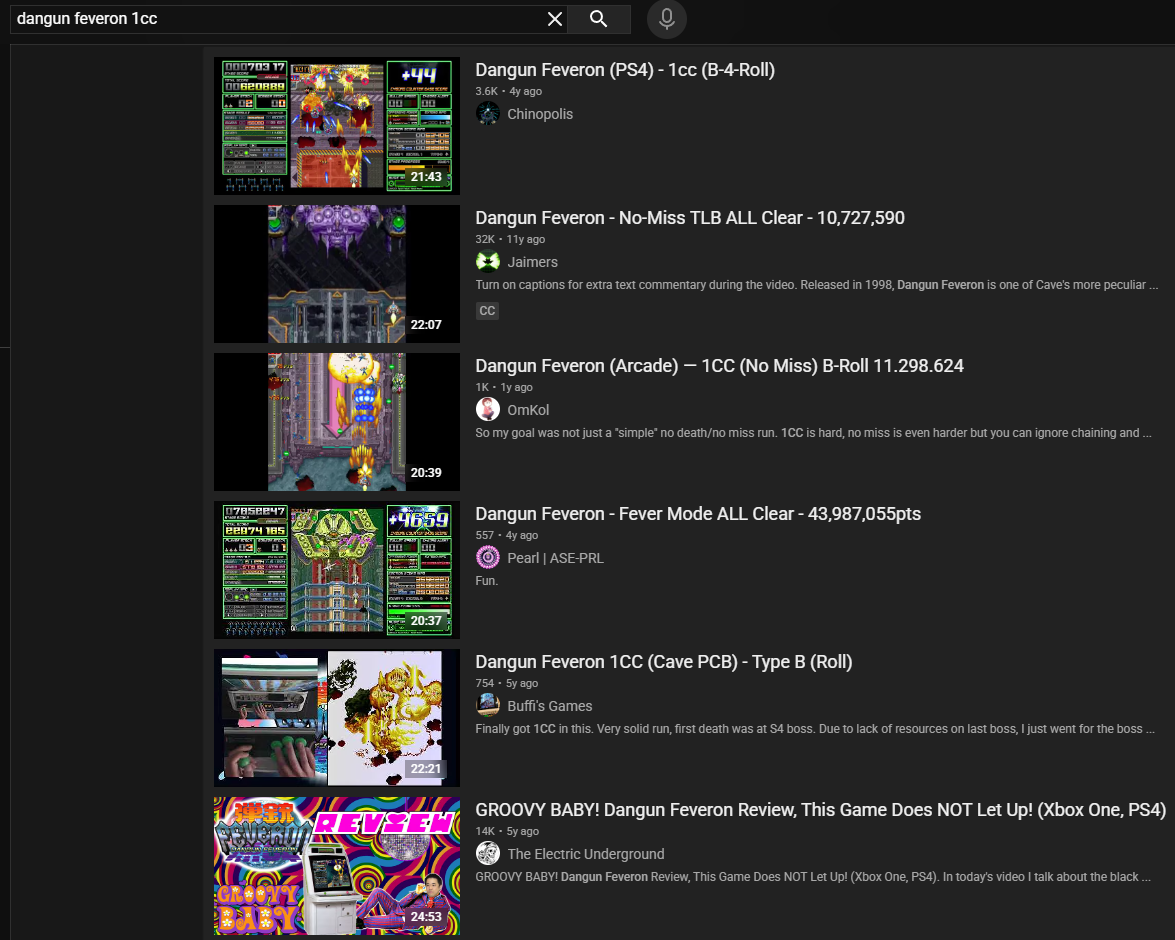Visit the OmKol channel name link
The width and height of the screenshot is (1175, 940).
coord(528,410)
